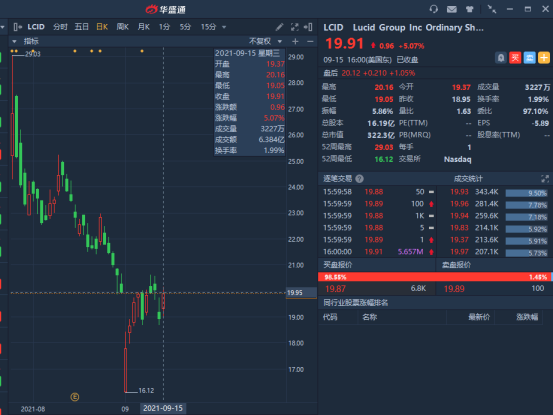Click the 16:00:00 trade row
The height and width of the screenshot is (415, 553).
377,252
